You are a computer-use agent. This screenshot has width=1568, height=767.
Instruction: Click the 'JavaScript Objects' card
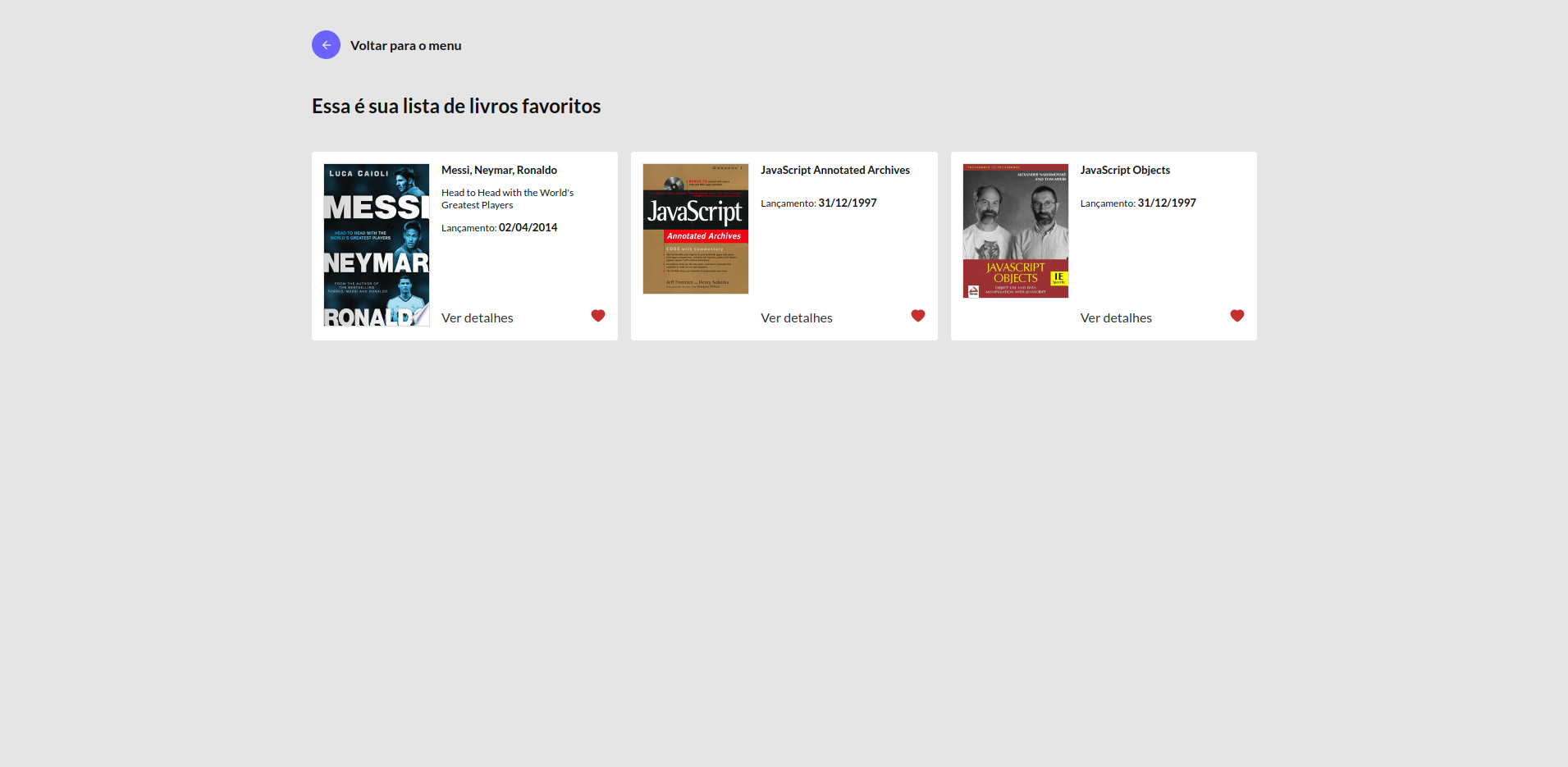[x=1103, y=246]
